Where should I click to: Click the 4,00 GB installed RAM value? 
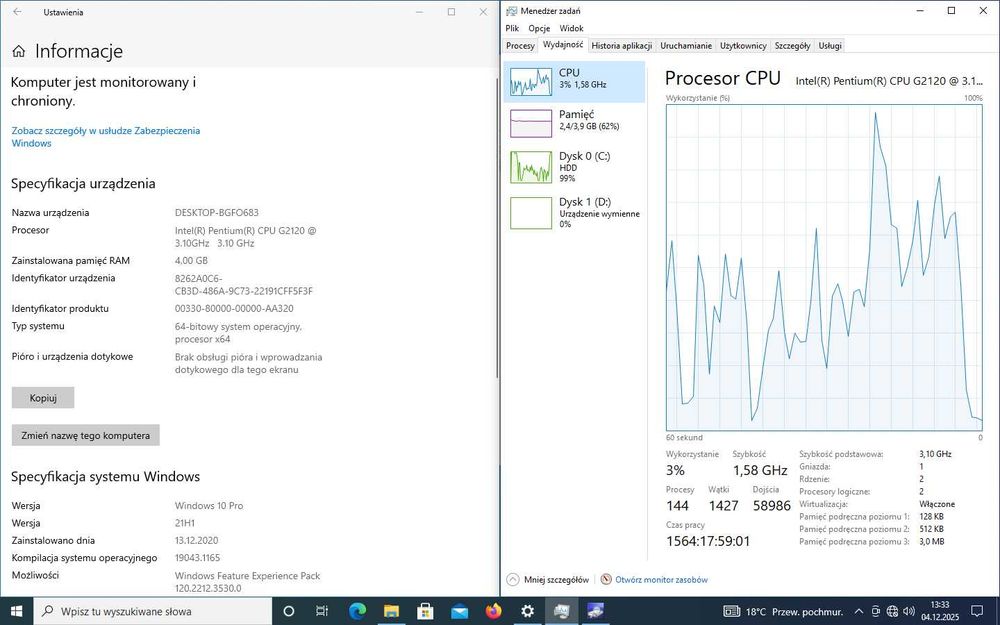(x=191, y=260)
